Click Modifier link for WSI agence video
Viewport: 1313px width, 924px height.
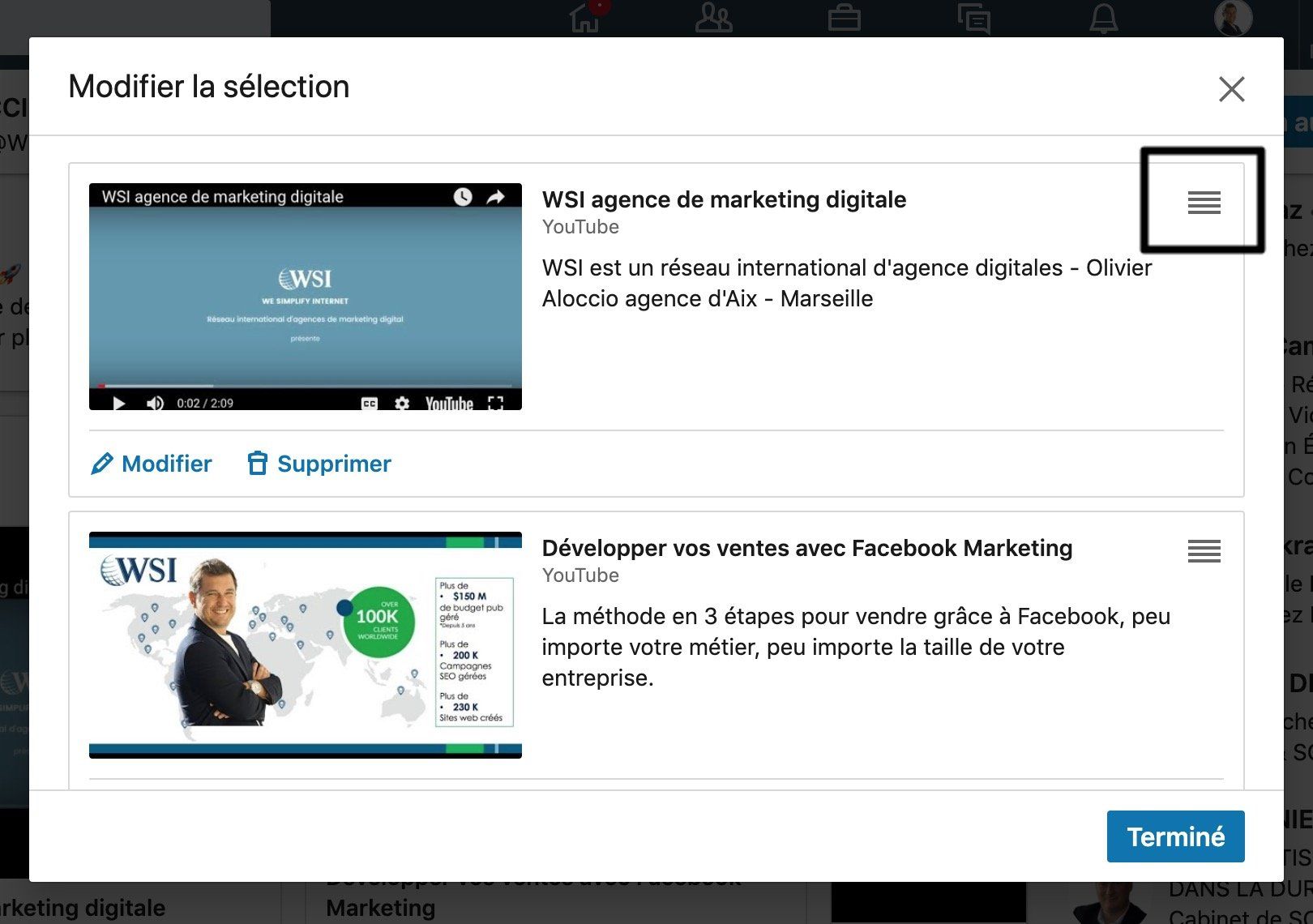click(151, 464)
